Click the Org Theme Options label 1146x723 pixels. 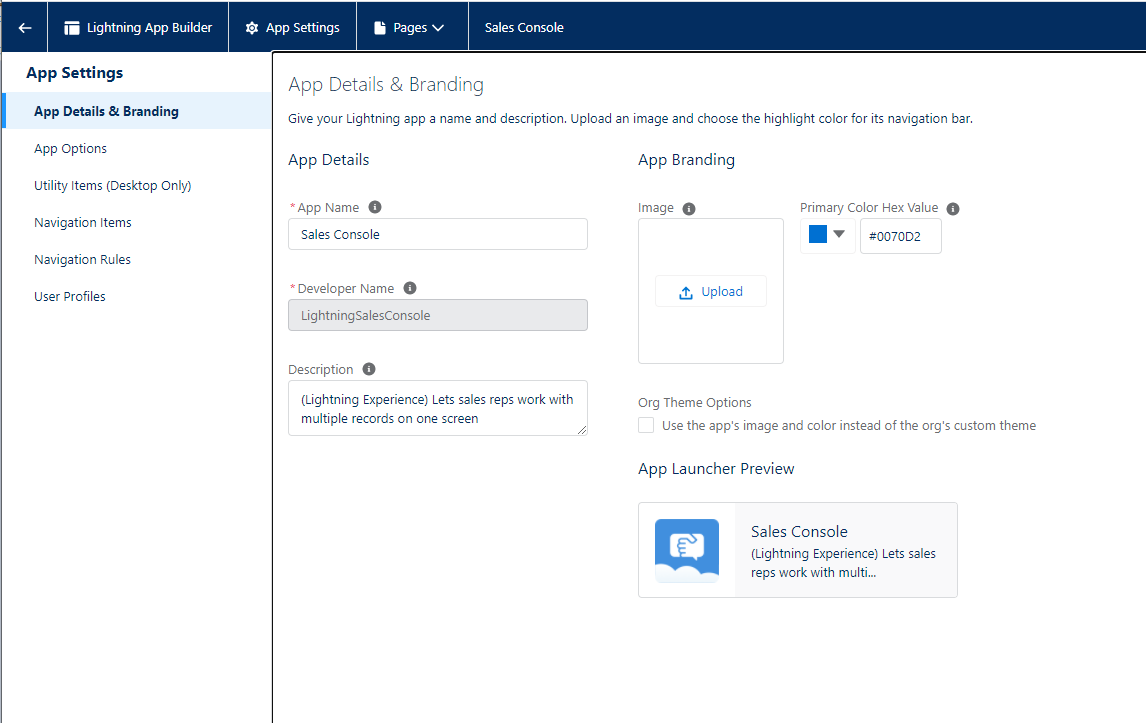(694, 403)
